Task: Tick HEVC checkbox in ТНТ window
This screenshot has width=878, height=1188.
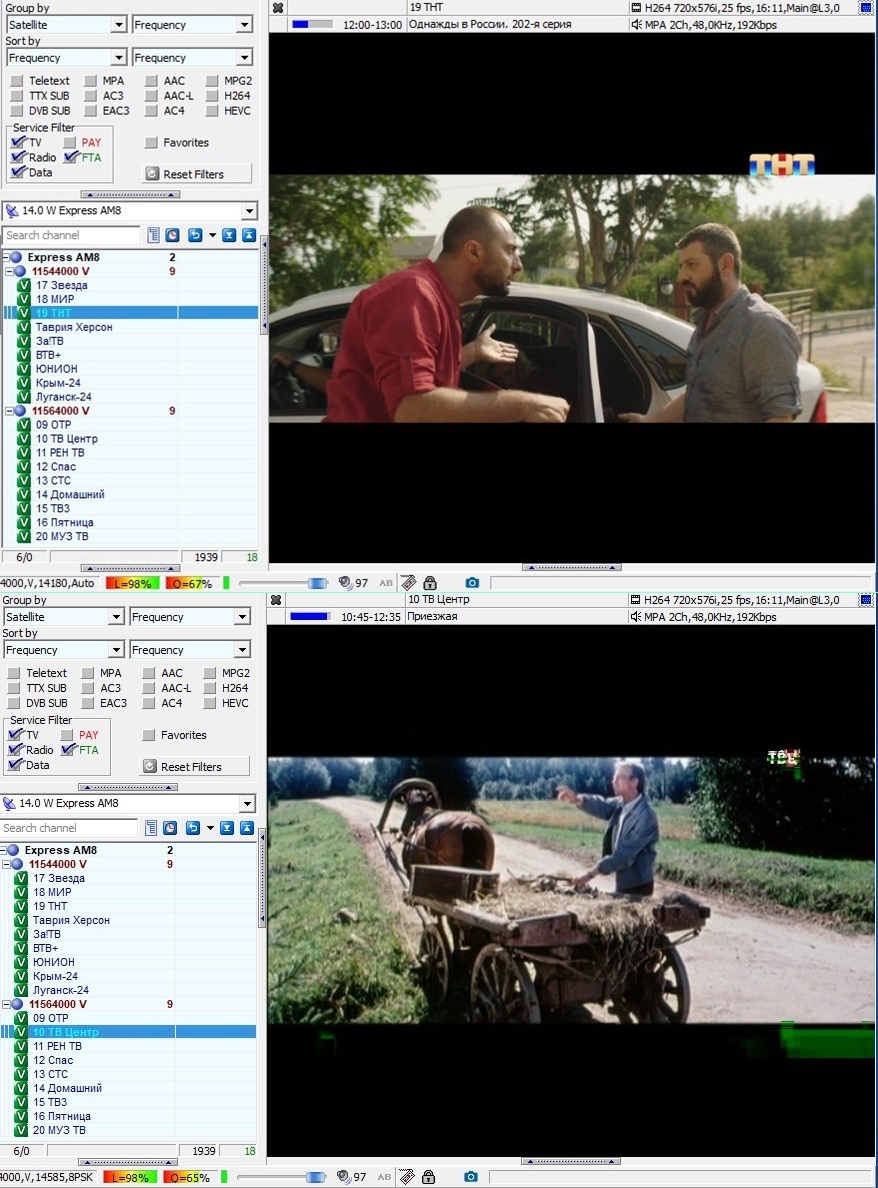Action: click(211, 111)
